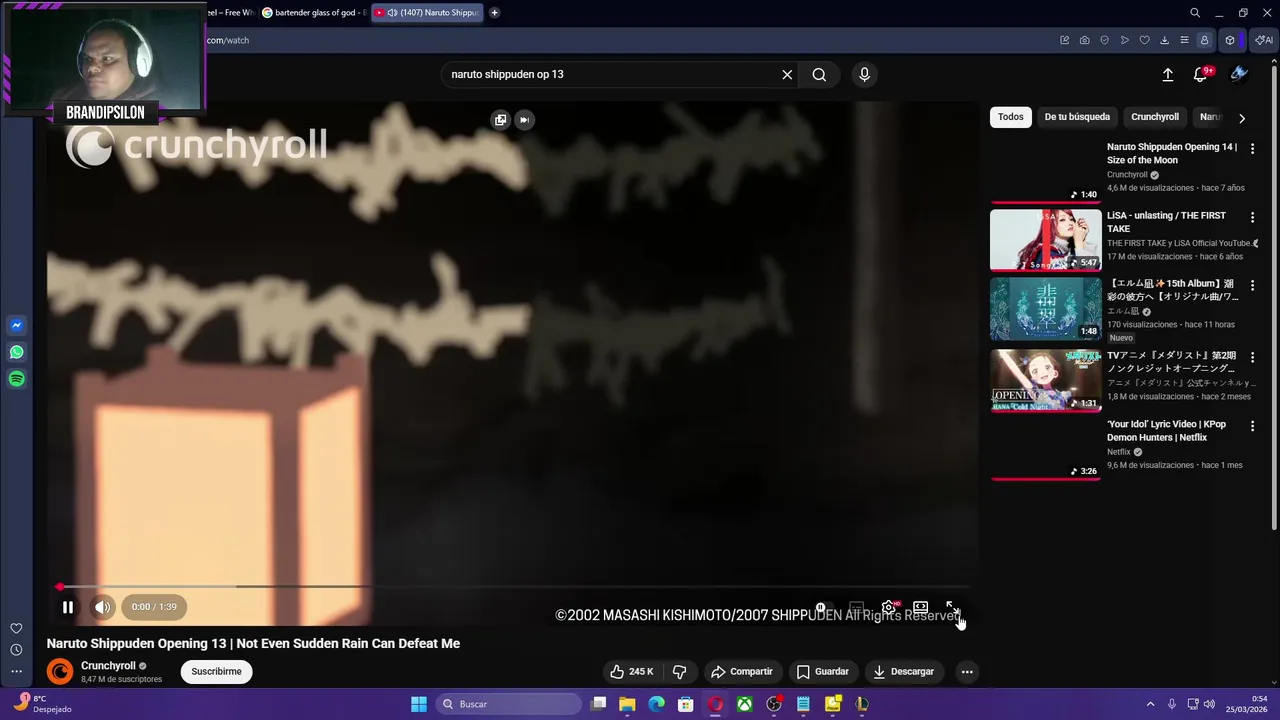This screenshot has height=720, width=1280.
Task: Click the skip-next icon above player
Action: [x=524, y=120]
